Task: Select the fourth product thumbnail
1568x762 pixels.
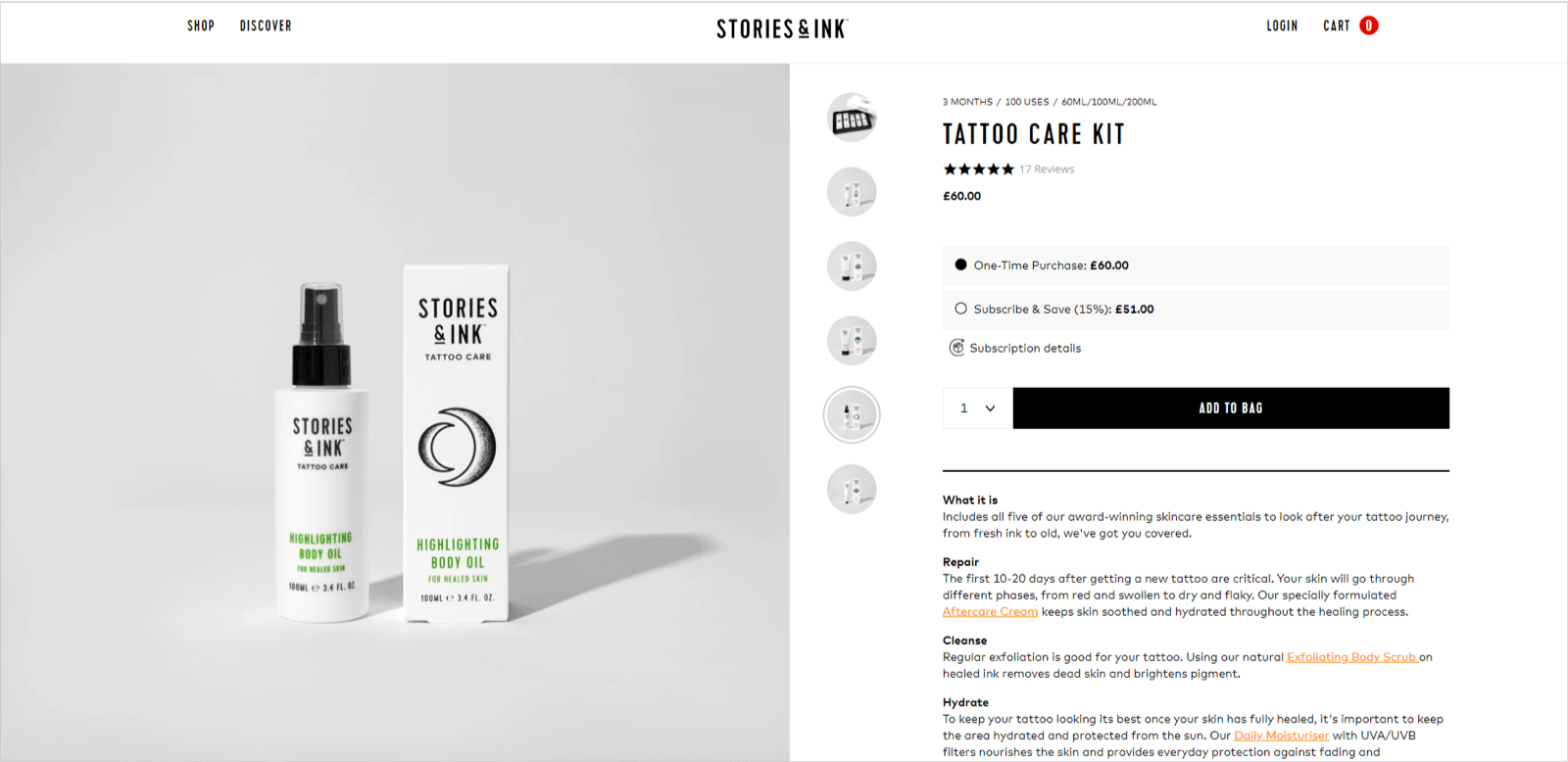Action: tap(852, 341)
